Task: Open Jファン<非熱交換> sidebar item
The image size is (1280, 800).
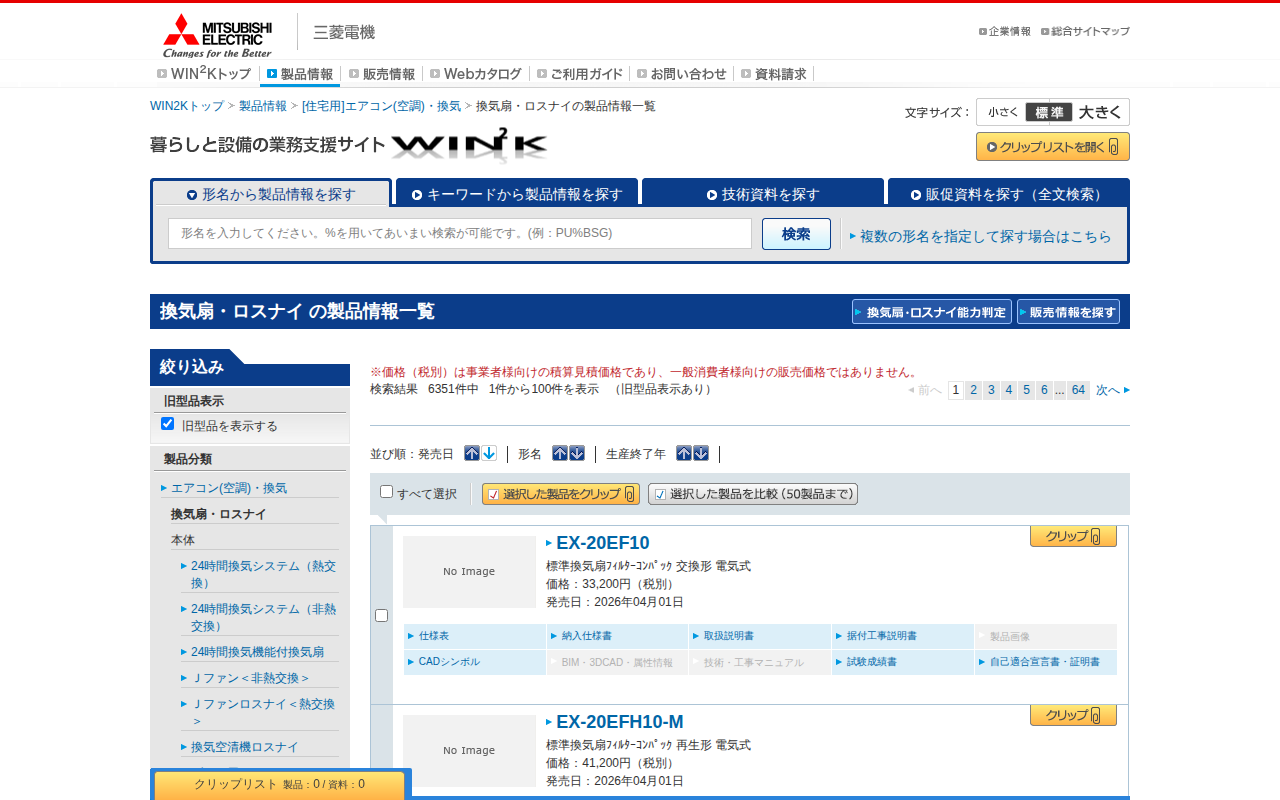Action: (x=250, y=678)
